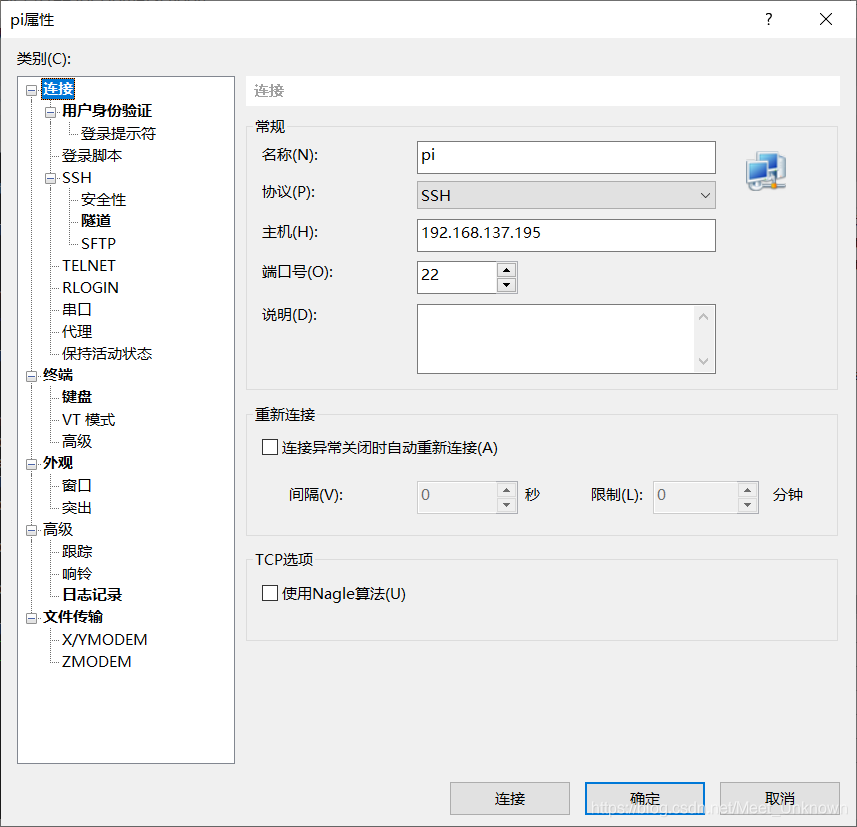Click the port number up arrow

point(508,270)
